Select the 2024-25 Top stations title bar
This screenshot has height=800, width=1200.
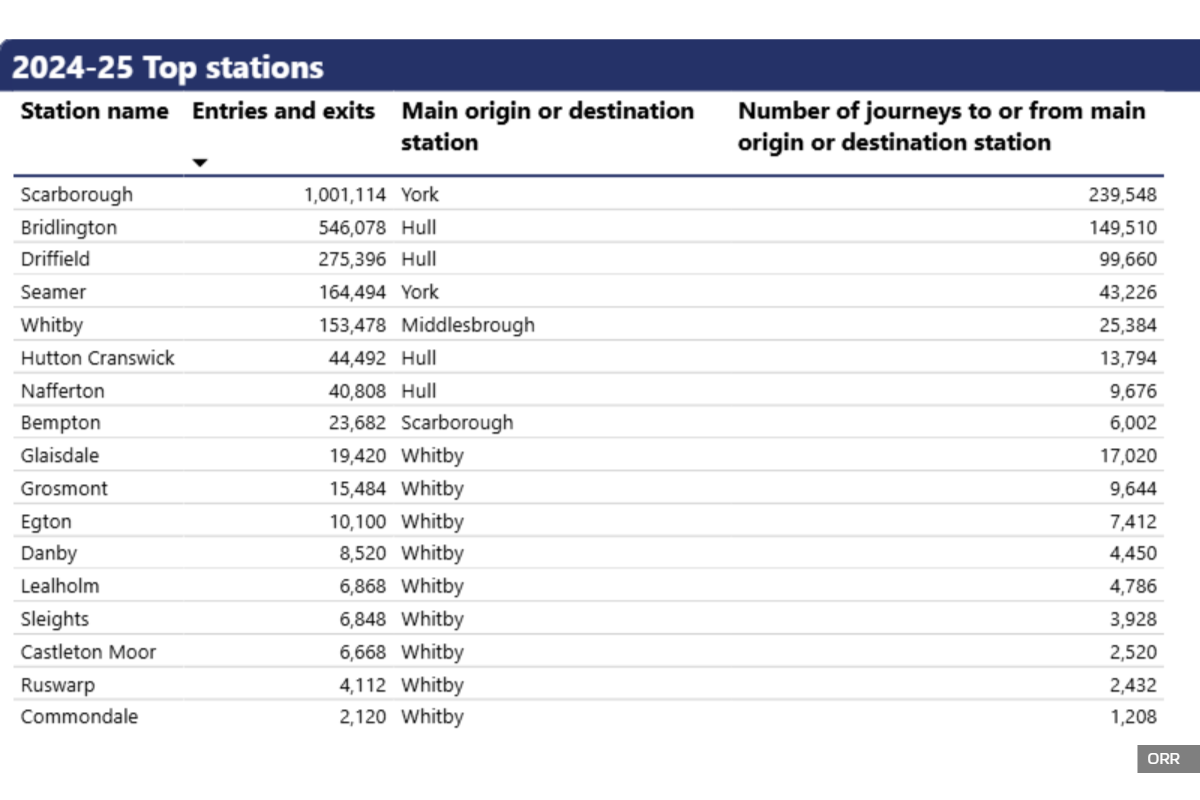(x=168, y=68)
